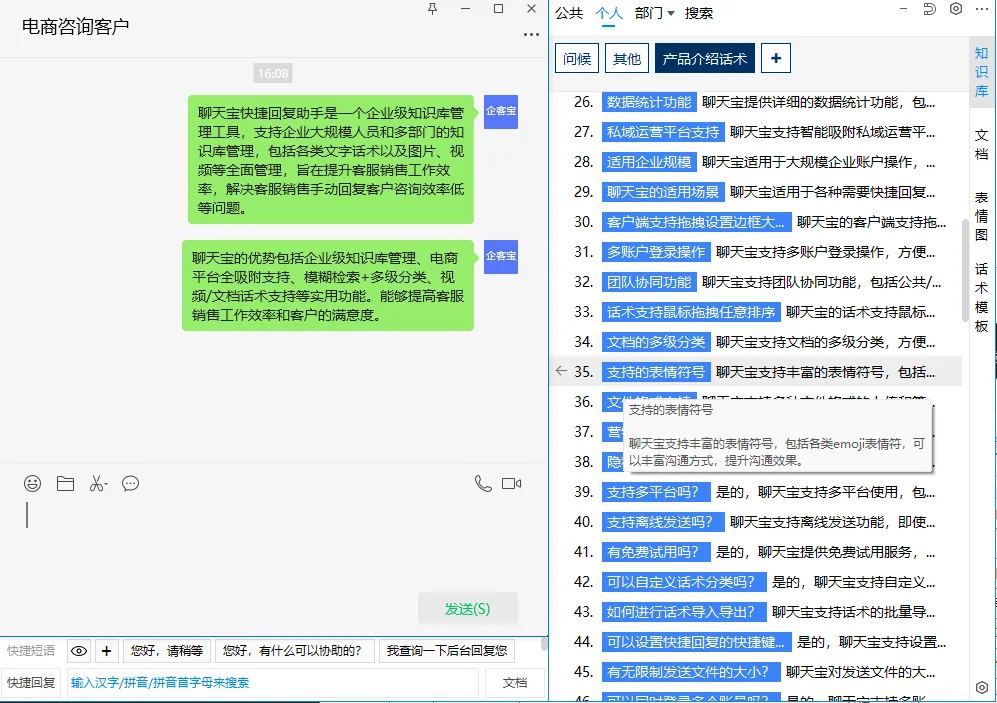Select the scissors screenshot tool

(98, 484)
